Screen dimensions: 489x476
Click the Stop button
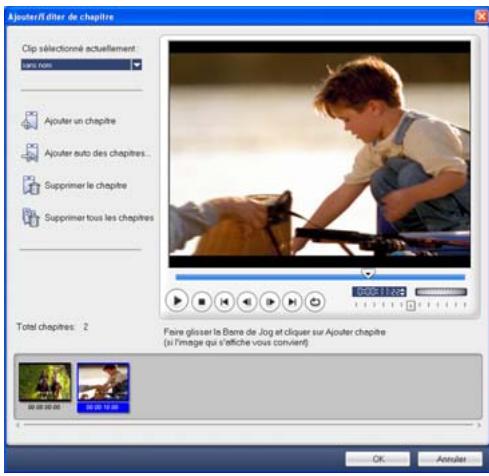(201, 302)
